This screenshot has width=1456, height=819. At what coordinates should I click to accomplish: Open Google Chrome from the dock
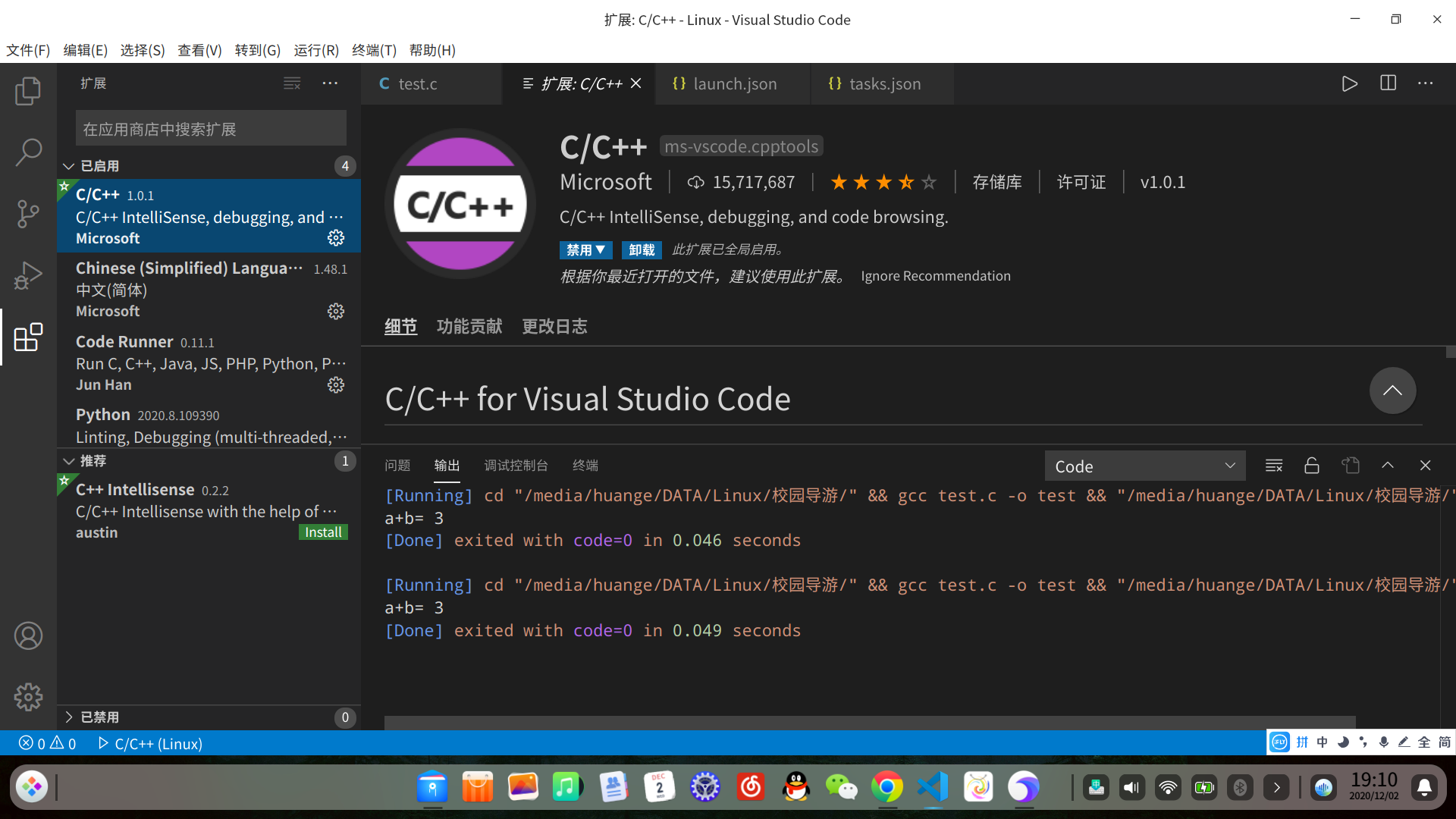click(887, 787)
